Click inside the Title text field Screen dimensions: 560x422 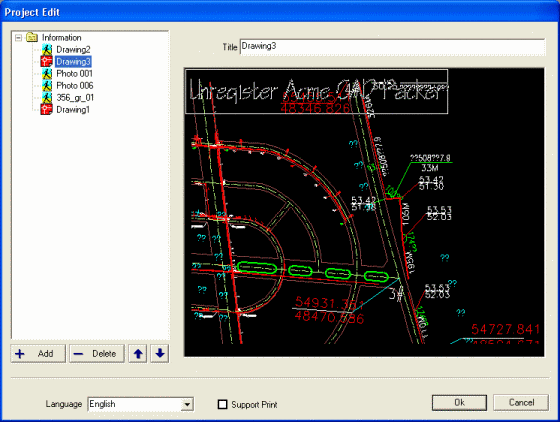point(392,47)
